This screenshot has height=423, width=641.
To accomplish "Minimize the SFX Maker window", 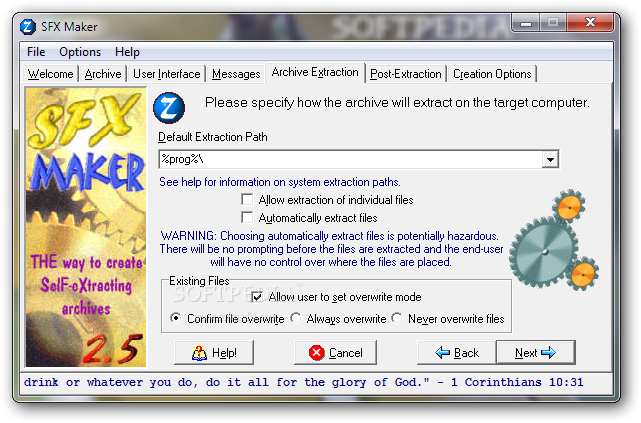I will click(x=525, y=23).
